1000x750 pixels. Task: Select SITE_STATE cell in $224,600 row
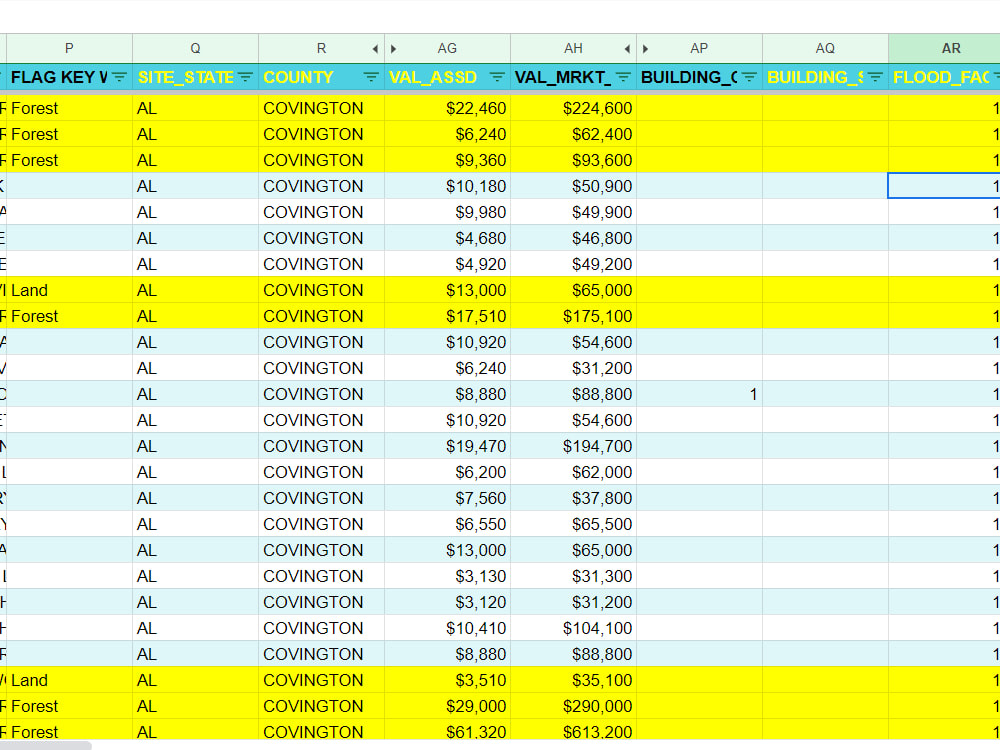tap(195, 108)
